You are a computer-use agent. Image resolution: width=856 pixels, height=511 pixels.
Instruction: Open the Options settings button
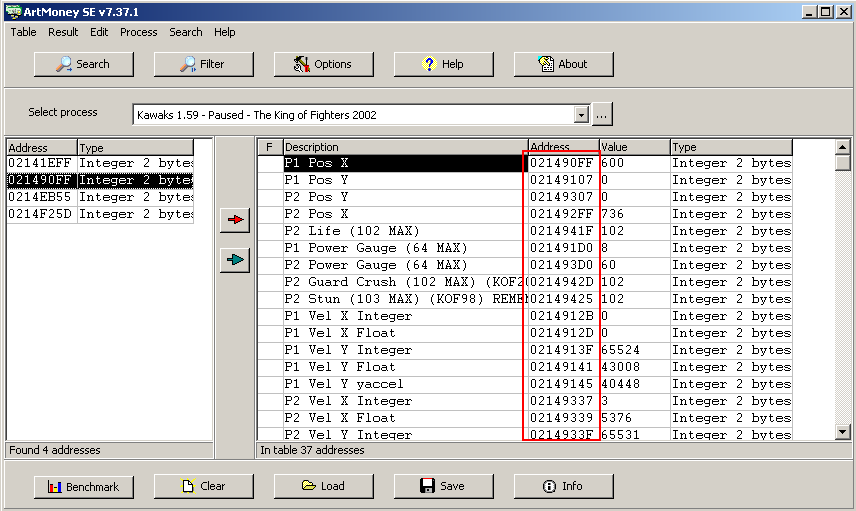323,64
